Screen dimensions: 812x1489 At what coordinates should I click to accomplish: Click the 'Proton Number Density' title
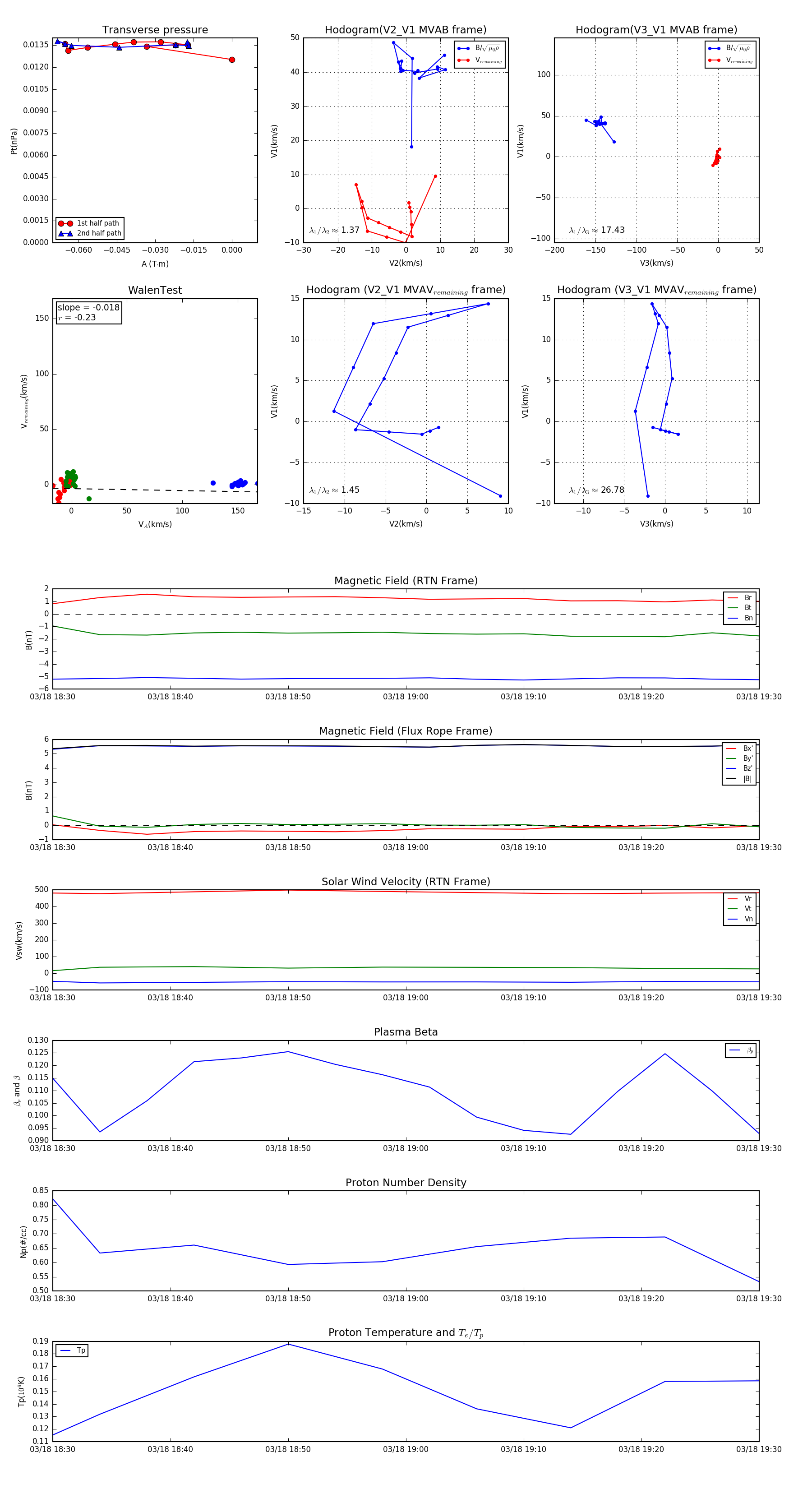(406, 1183)
